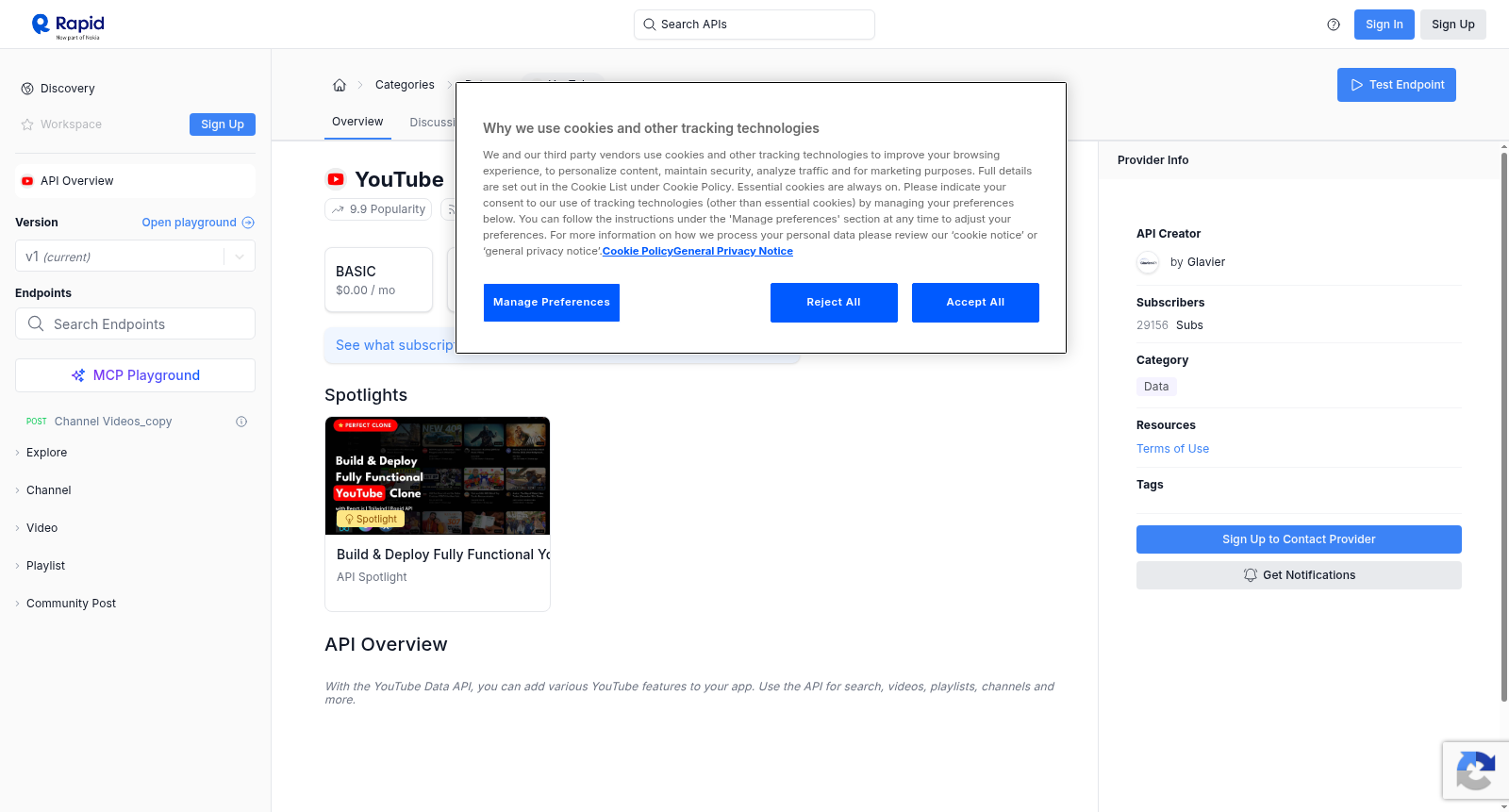Viewport: 1509px width, 812px height.
Task: Click the Workspace star icon
Action: pos(27,124)
